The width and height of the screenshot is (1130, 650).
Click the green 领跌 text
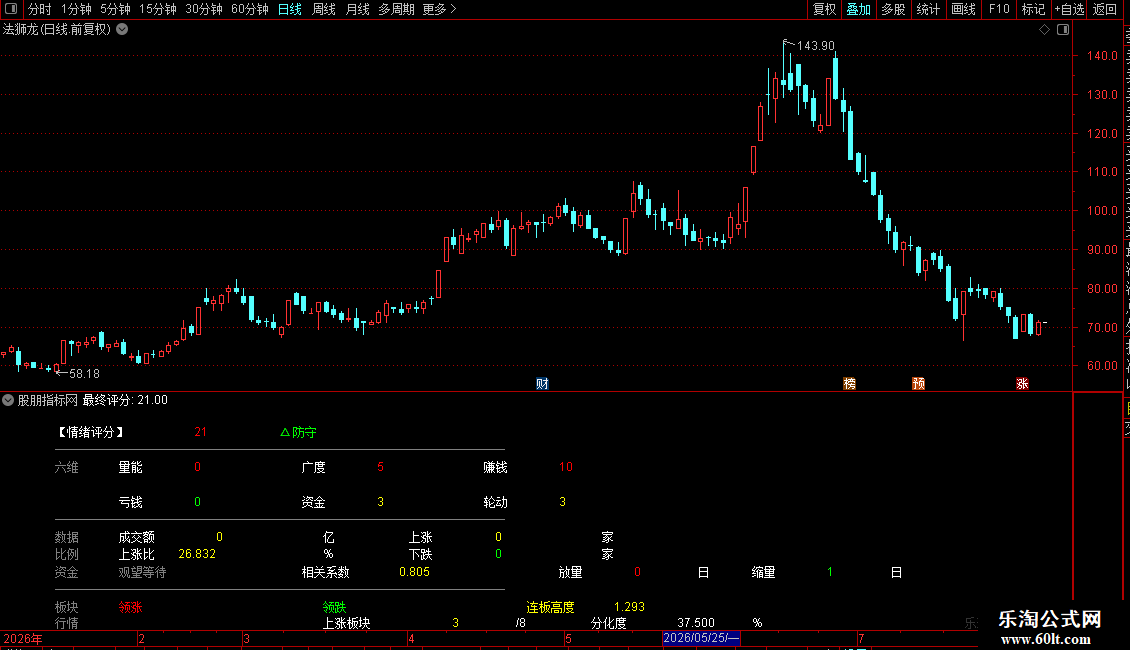[334, 607]
